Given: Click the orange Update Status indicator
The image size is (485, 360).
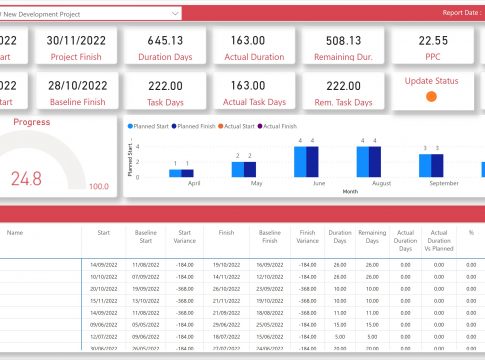Looking at the screenshot, I should (x=431, y=97).
